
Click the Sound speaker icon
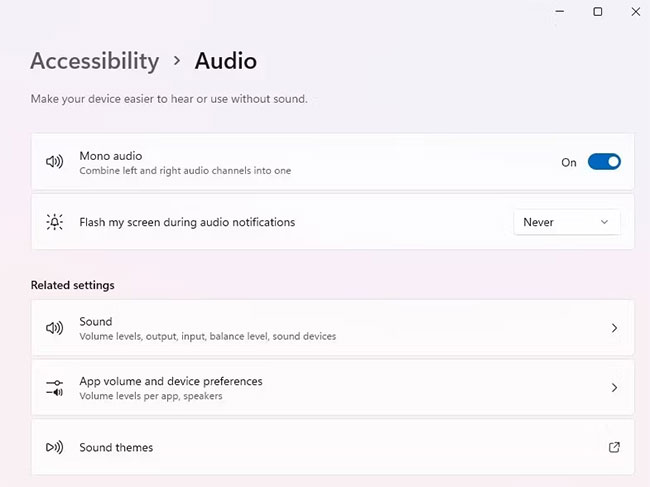pyautogui.click(x=54, y=328)
